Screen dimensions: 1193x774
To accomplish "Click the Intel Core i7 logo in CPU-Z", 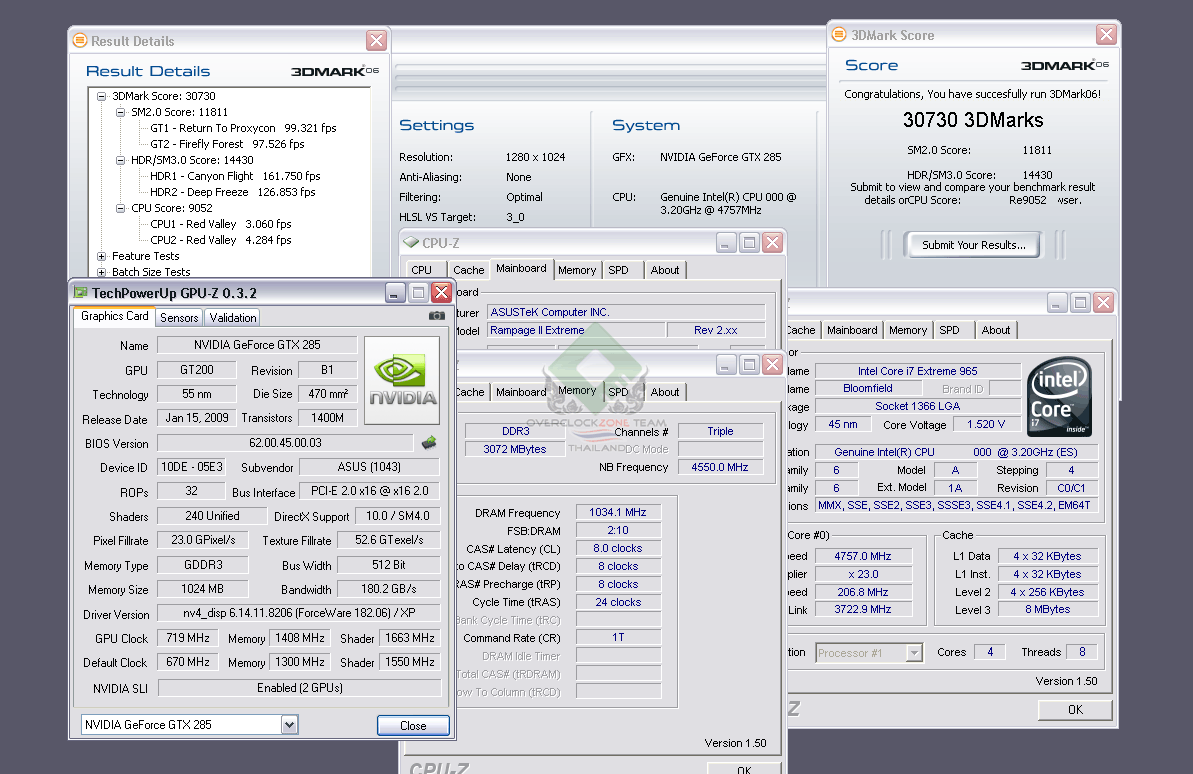I will pyautogui.click(x=1059, y=397).
